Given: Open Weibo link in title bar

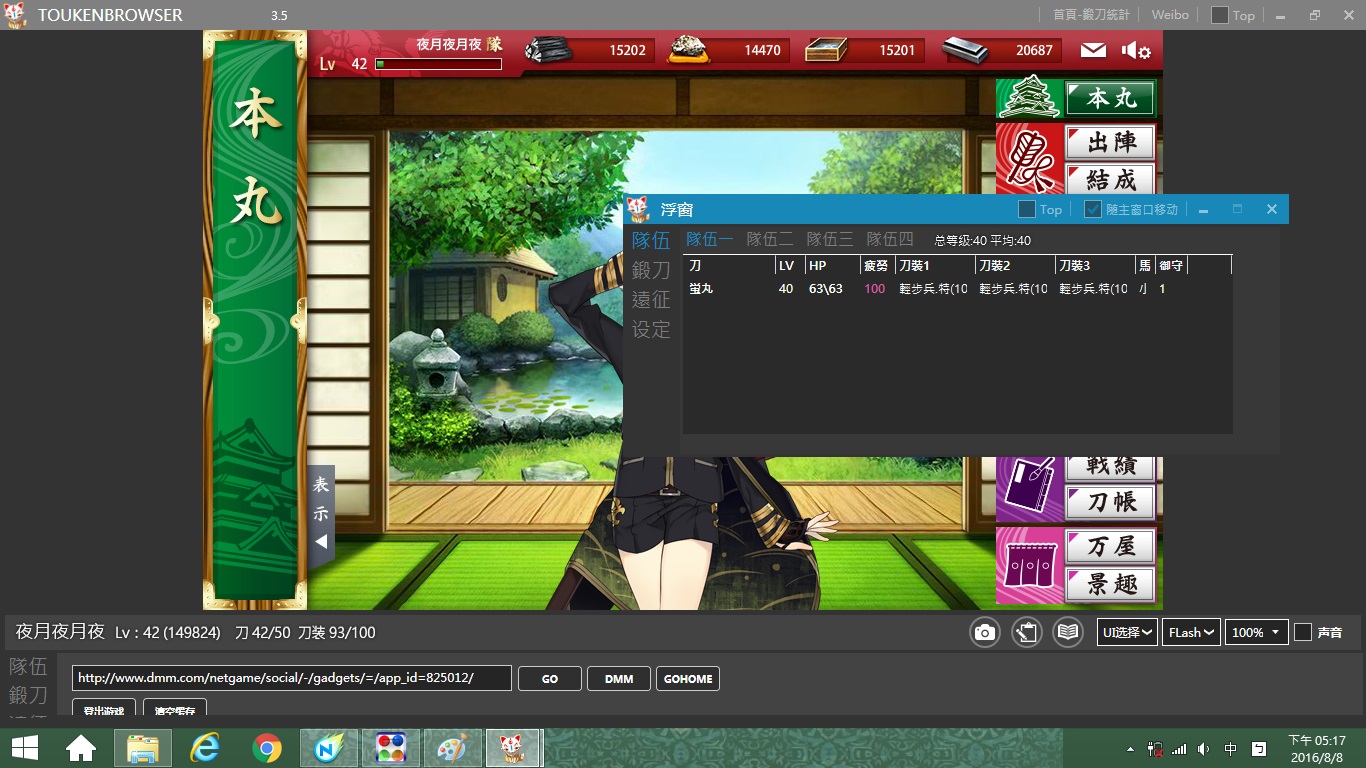Looking at the screenshot, I should pyautogui.click(x=1169, y=15).
